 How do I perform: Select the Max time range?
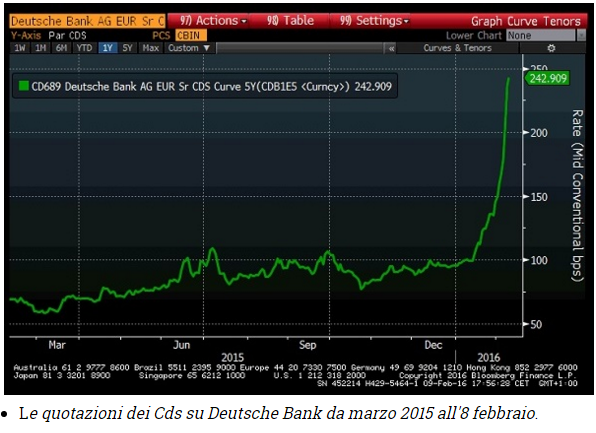tap(151, 48)
